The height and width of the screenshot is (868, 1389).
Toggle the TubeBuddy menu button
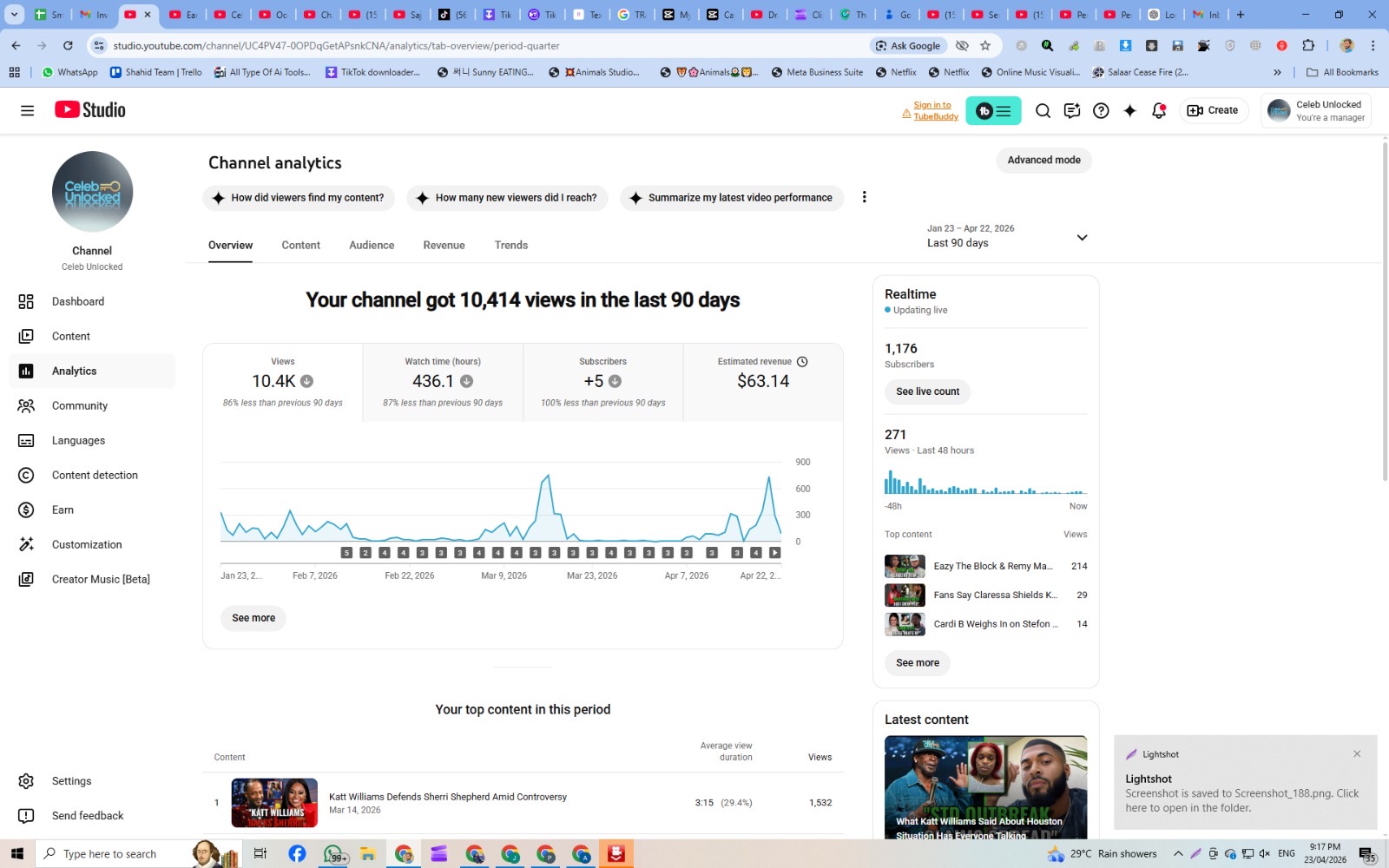[993, 110]
